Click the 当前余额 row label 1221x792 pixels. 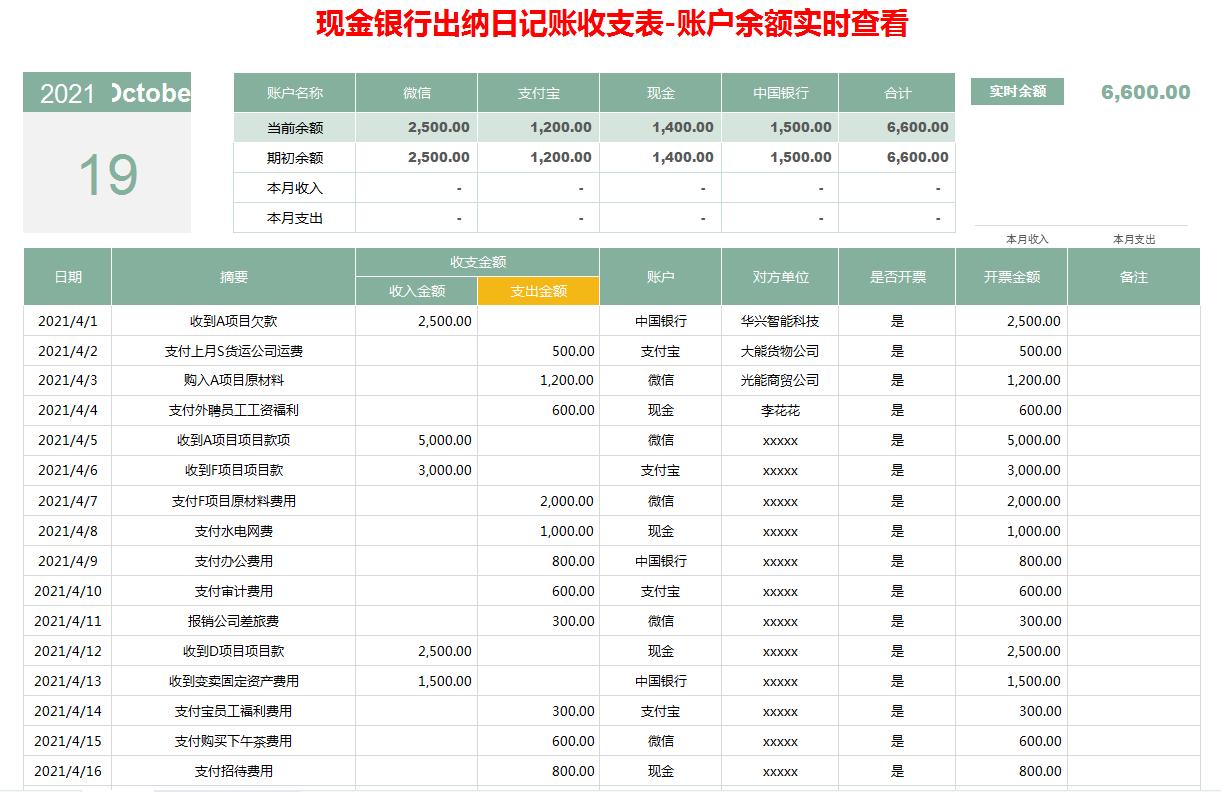pyautogui.click(x=293, y=127)
